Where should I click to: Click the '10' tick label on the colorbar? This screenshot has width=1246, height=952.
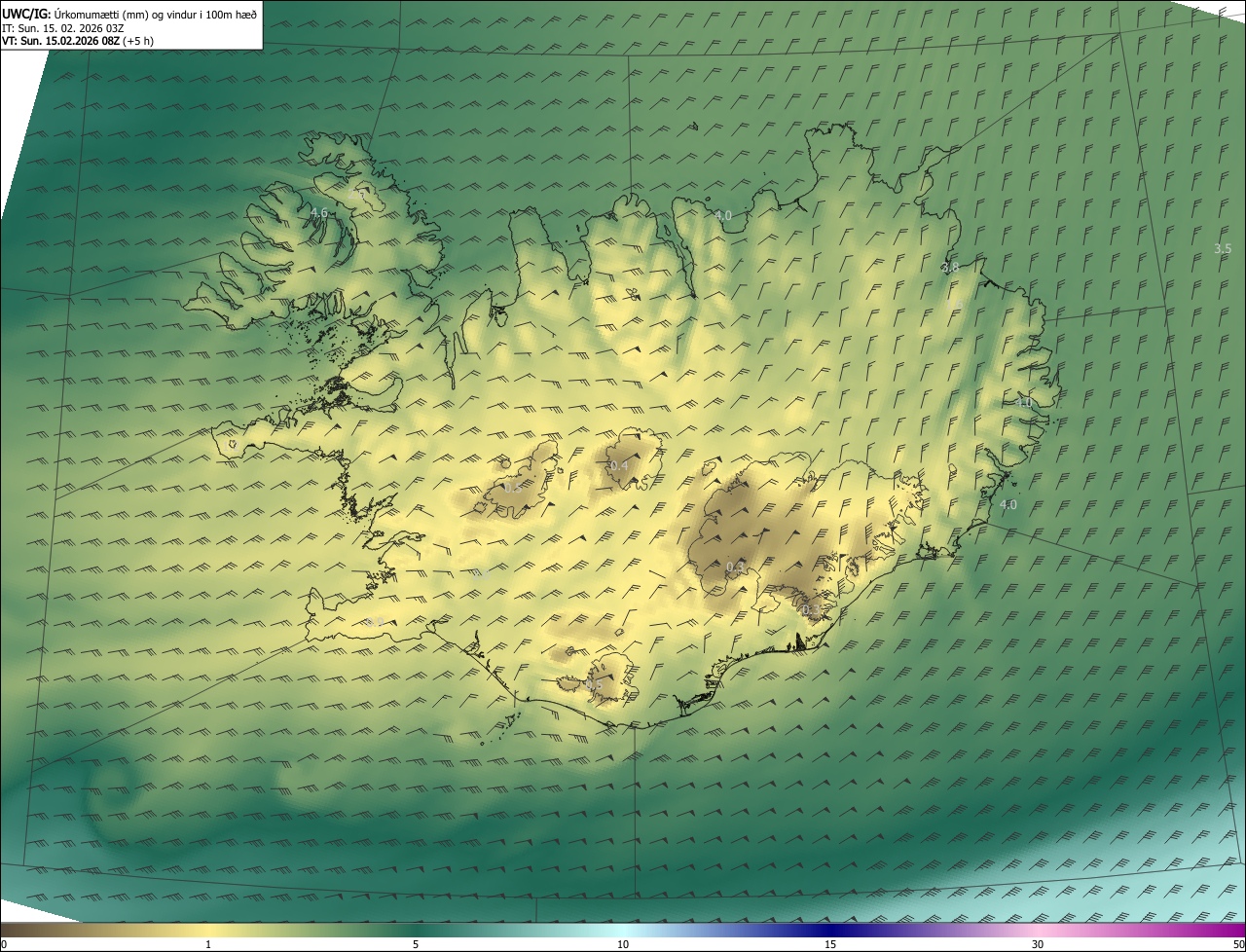tap(623, 944)
